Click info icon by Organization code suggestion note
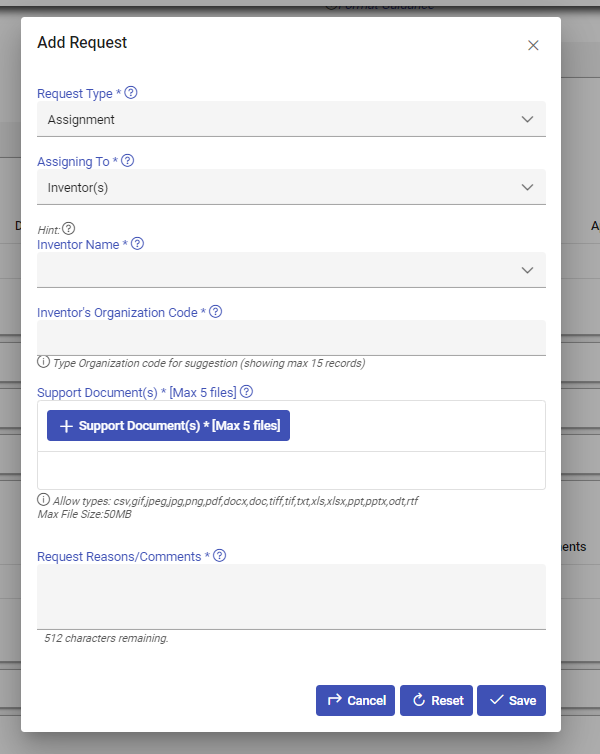This screenshot has width=600, height=754. click(x=44, y=362)
